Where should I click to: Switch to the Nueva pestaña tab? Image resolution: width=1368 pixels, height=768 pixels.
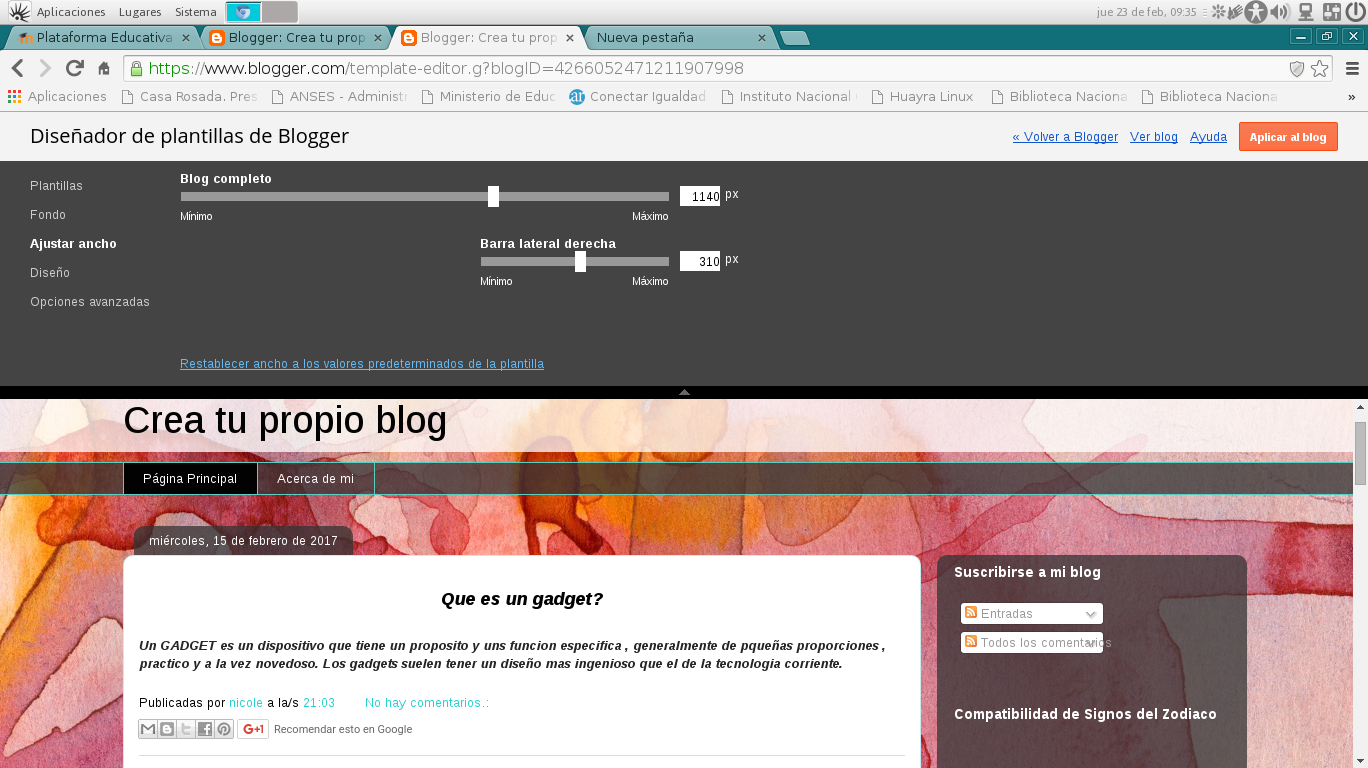680,38
